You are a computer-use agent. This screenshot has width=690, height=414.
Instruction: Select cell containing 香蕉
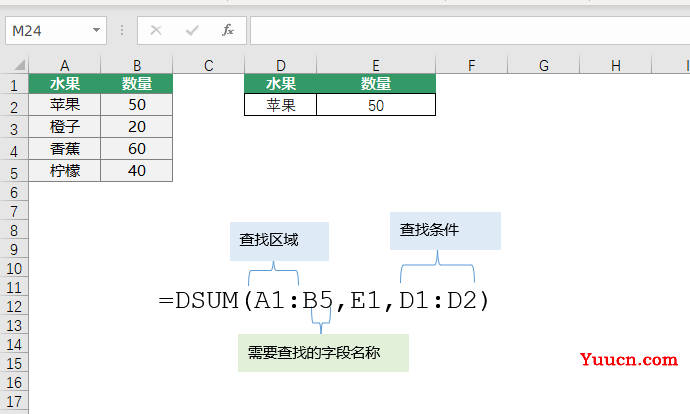tap(65, 149)
